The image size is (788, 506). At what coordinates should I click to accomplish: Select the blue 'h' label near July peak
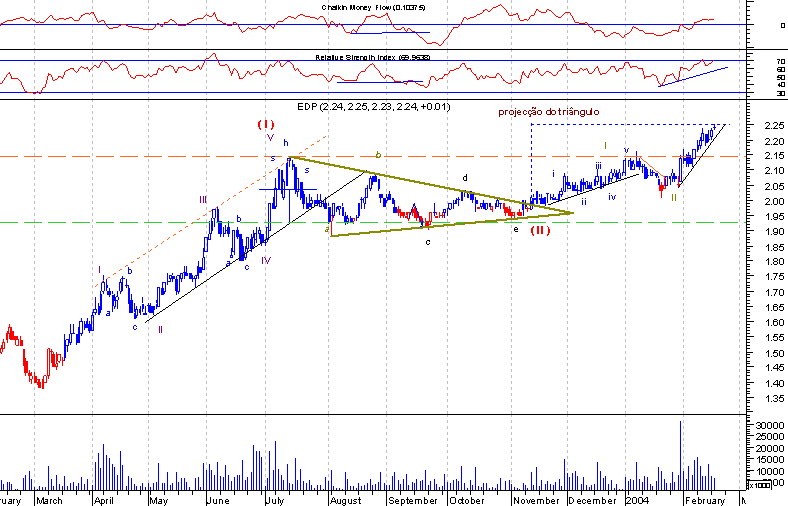point(285,143)
